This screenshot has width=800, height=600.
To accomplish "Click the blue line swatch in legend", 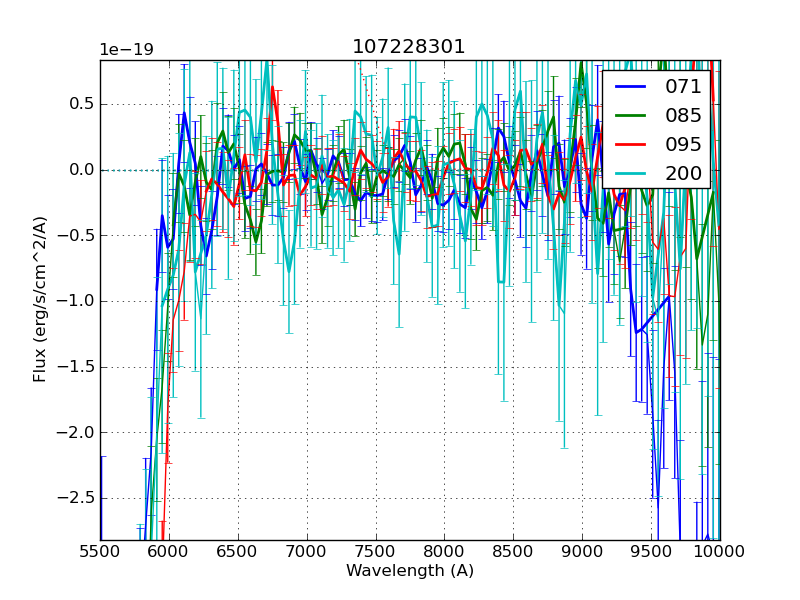I will (x=630, y=87).
